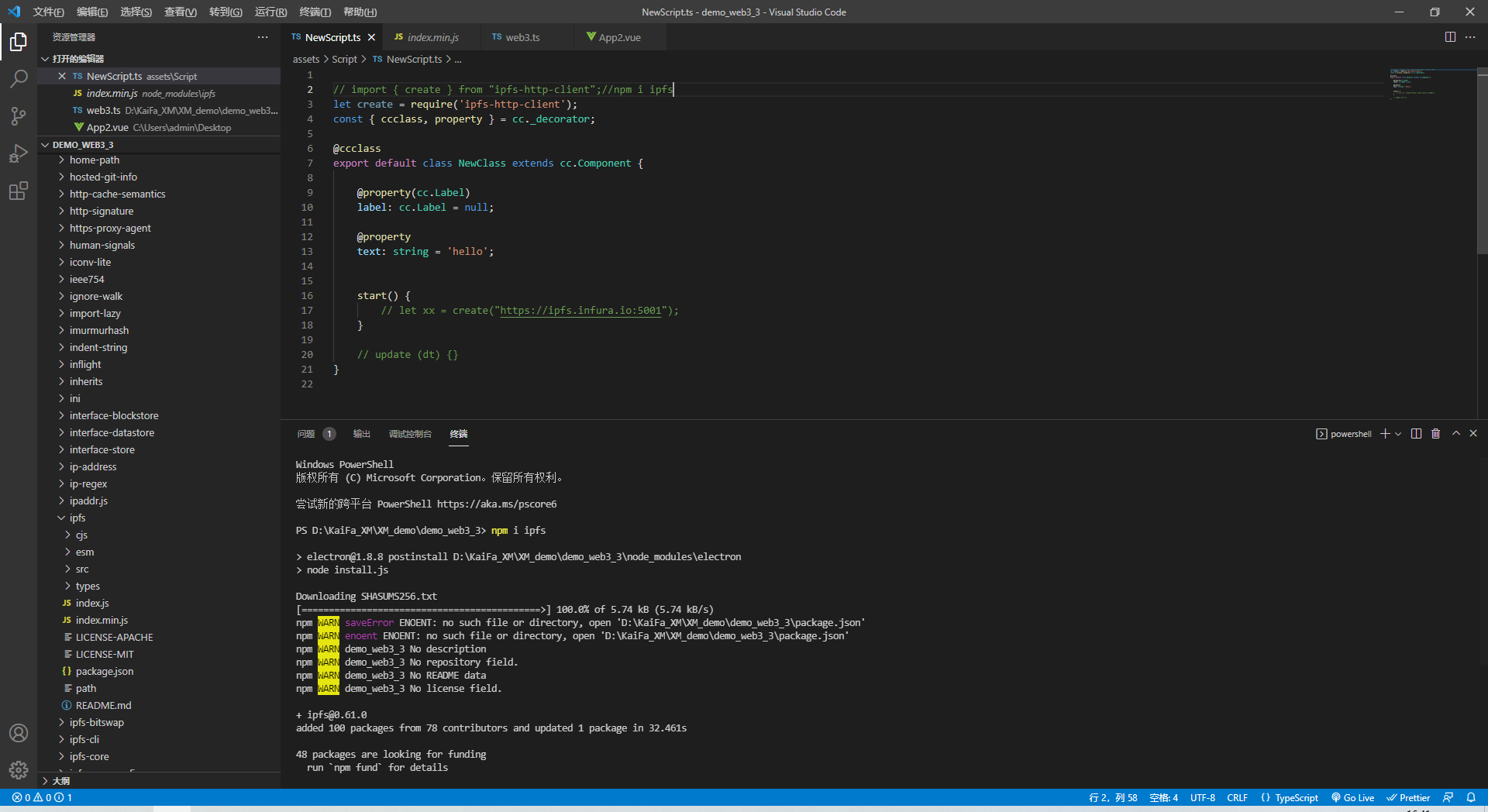Click the feedback icon in status bar
This screenshot has width=1488, height=812.
(x=1448, y=797)
